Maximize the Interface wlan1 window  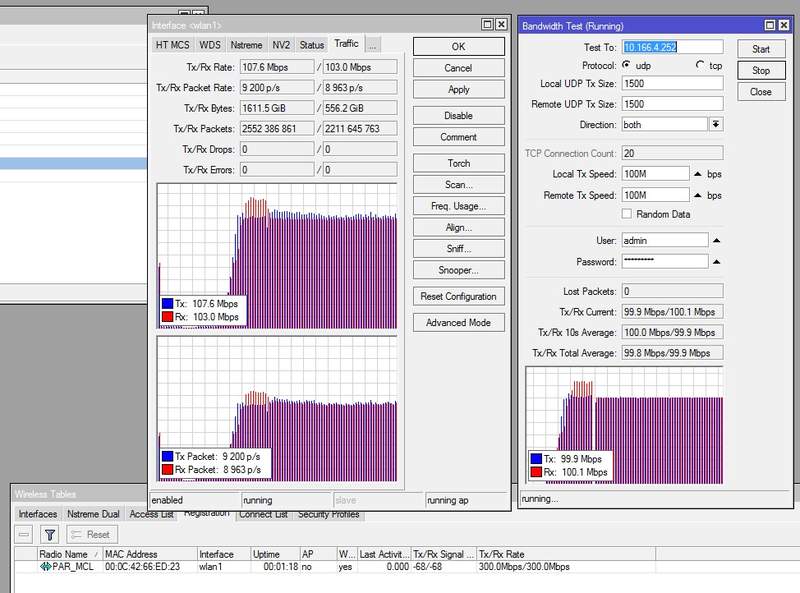pyautogui.click(x=486, y=24)
